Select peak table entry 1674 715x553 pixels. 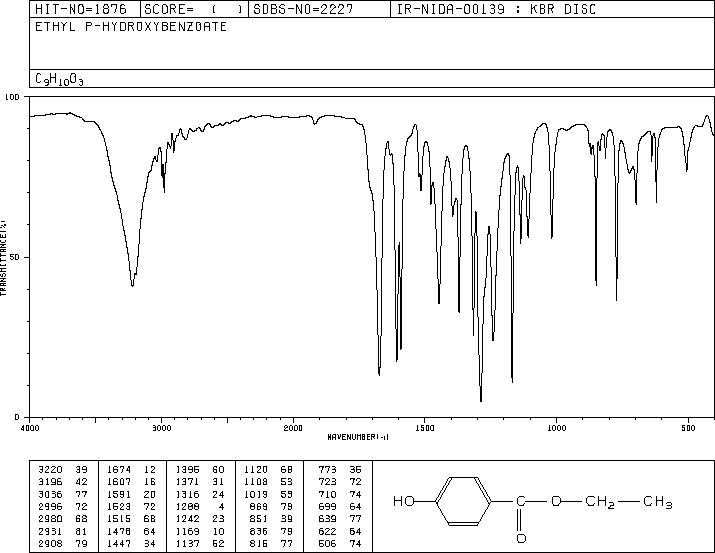(x=119, y=469)
